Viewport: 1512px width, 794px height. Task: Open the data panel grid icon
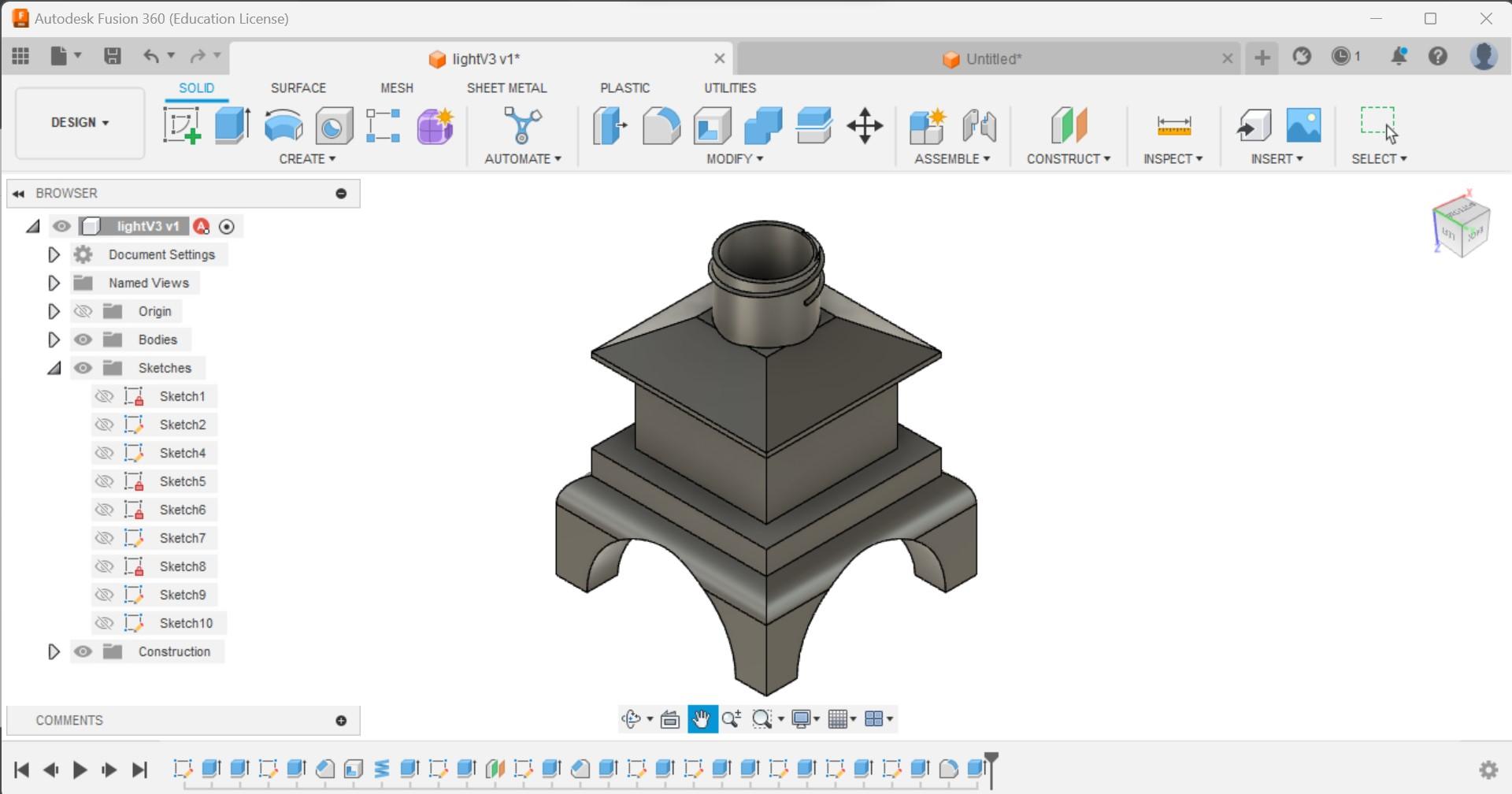coord(20,56)
